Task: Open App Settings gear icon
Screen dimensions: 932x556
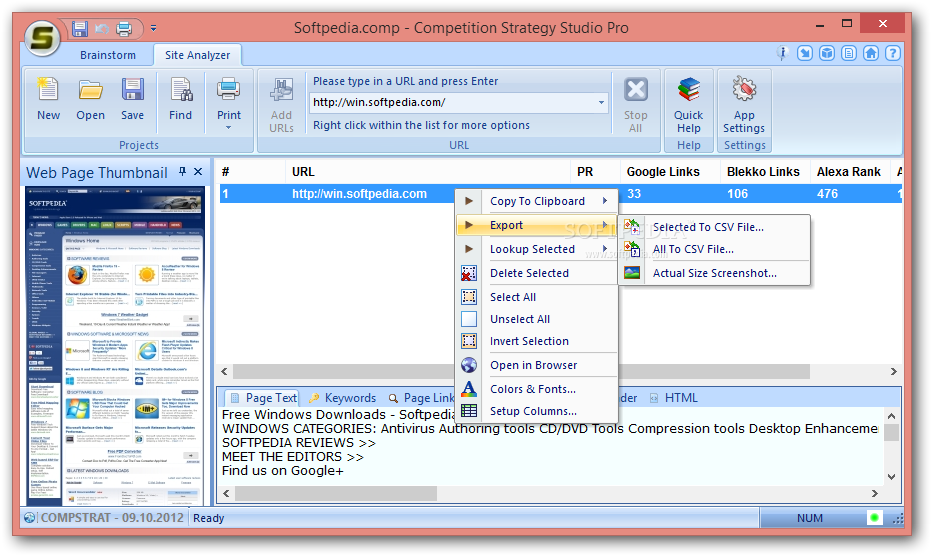Action: (x=744, y=89)
